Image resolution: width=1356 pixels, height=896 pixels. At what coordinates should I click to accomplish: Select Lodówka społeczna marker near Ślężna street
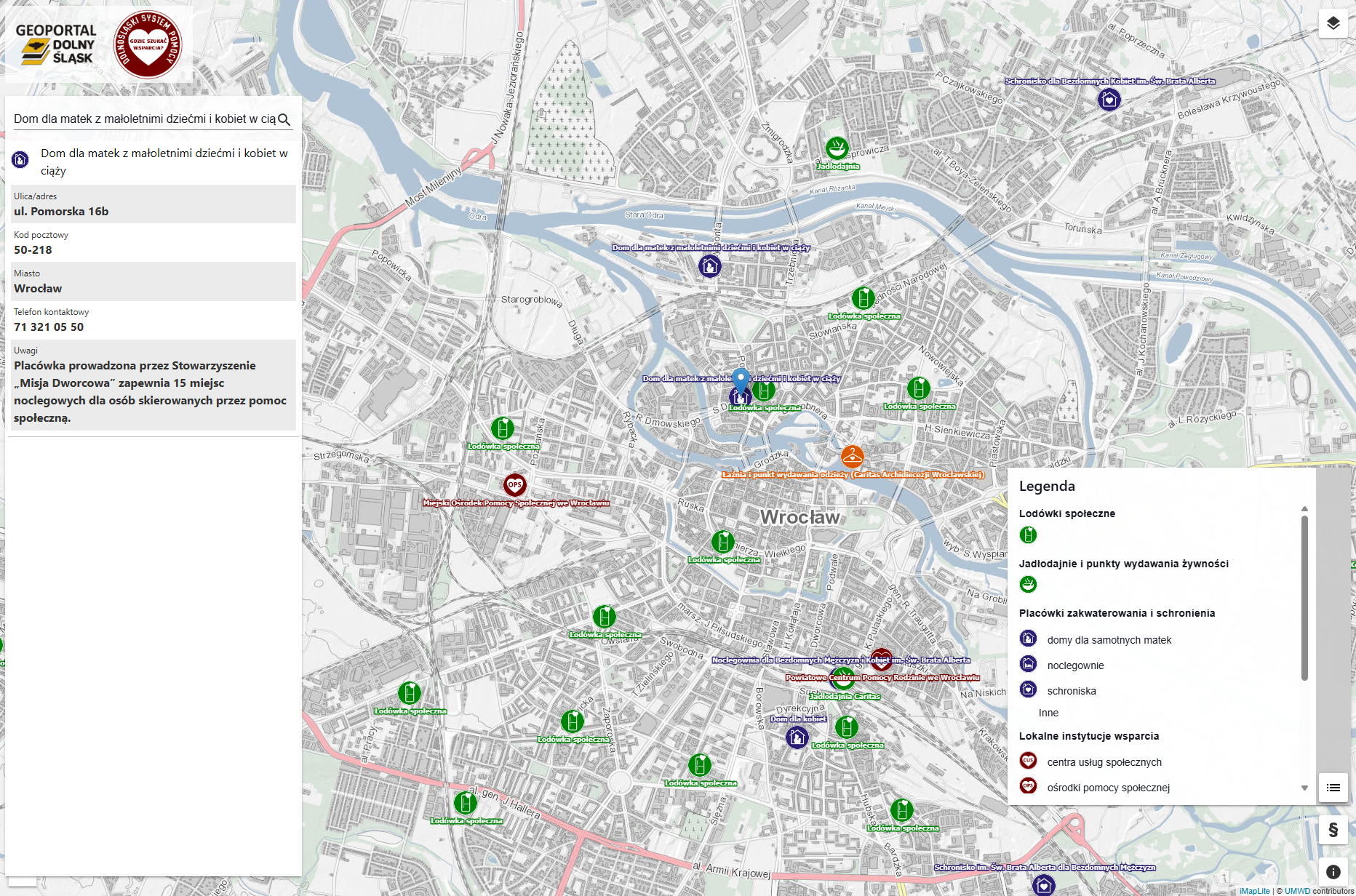(700, 765)
